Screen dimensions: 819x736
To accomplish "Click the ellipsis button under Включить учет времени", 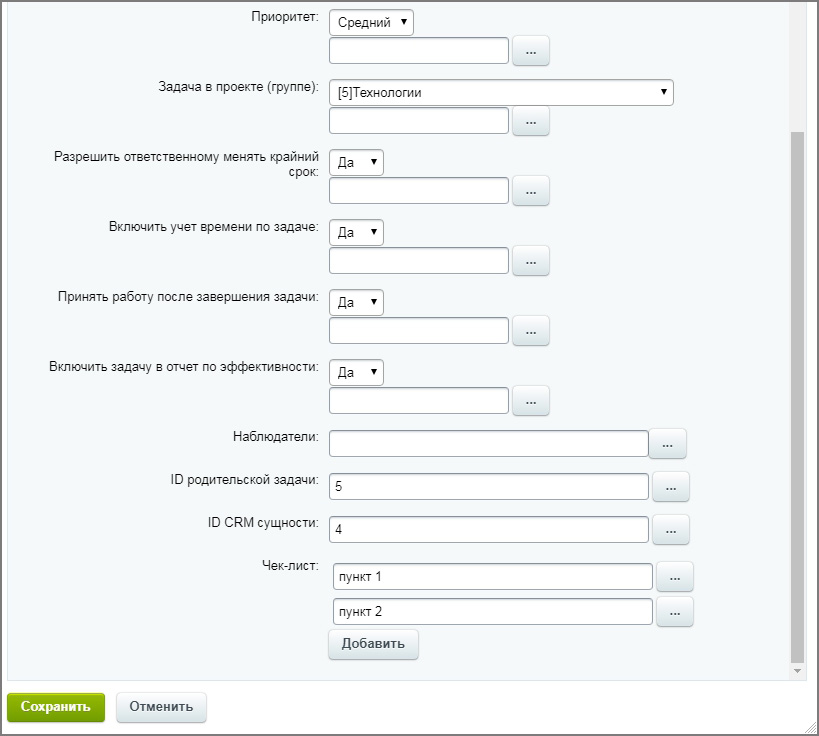I will (x=531, y=261).
